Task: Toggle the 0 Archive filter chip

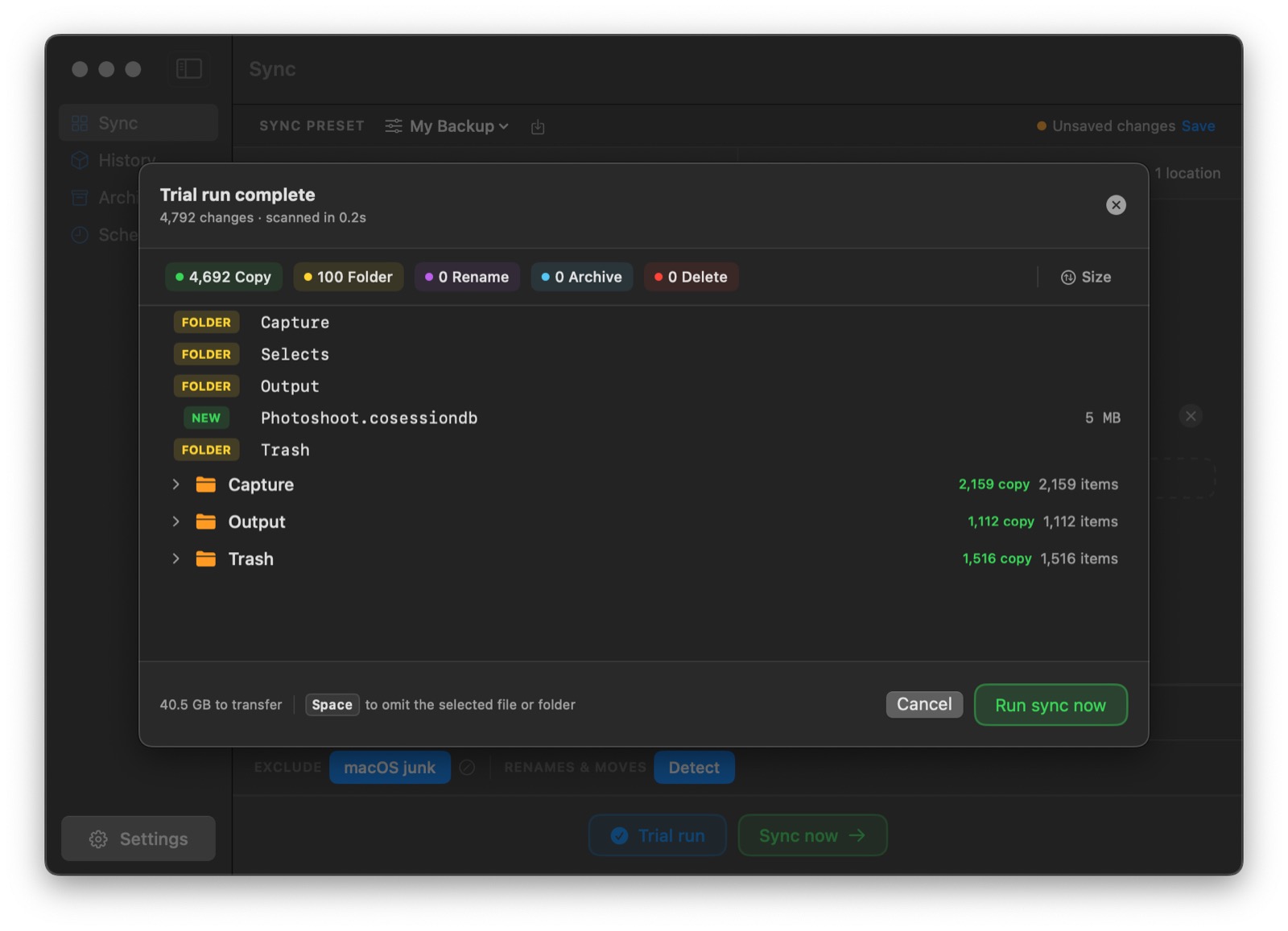Action: click(581, 277)
